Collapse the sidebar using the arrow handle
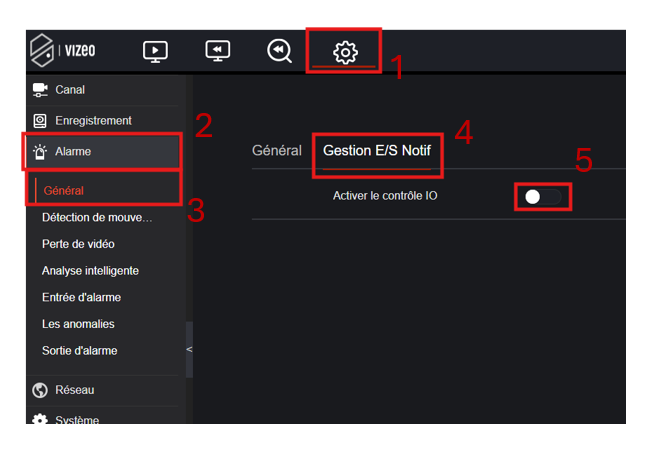Image resolution: width=652 pixels, height=452 pixels. (189, 349)
